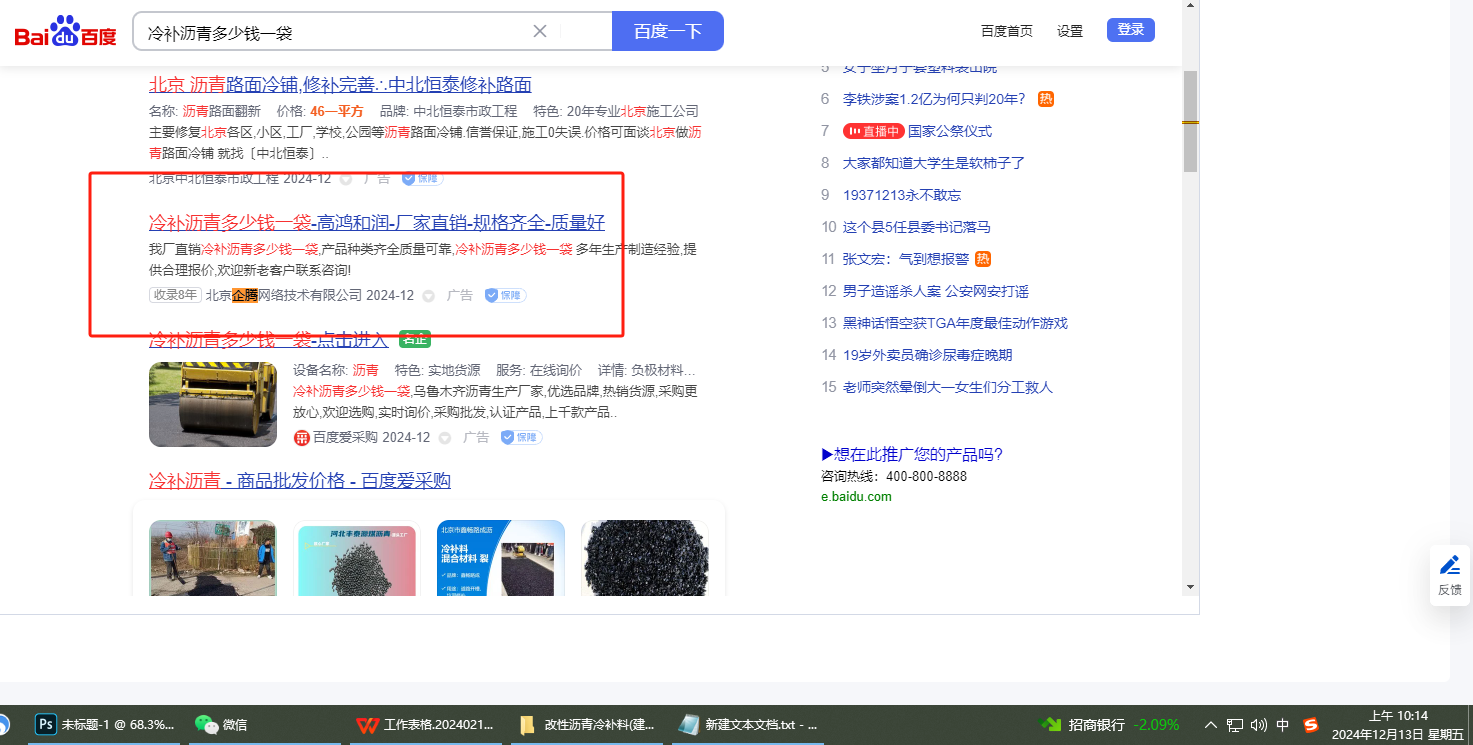Expand dropdown arrow beside 北京中北恒泰市政工程 2024-12
Viewport: 1473px width, 745px height.
[x=347, y=179]
